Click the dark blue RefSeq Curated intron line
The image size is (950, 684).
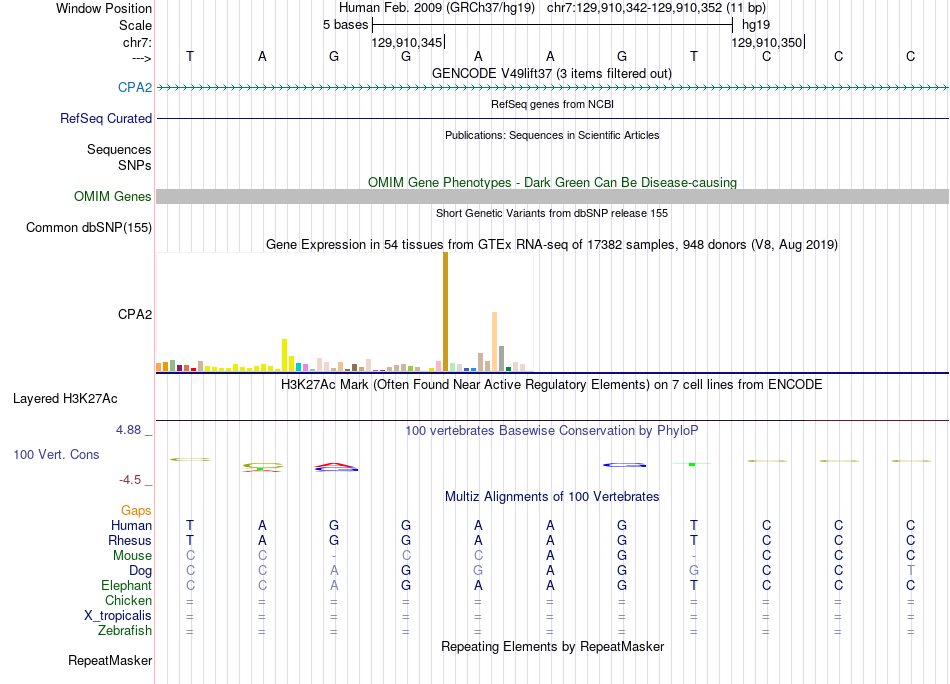(x=552, y=118)
